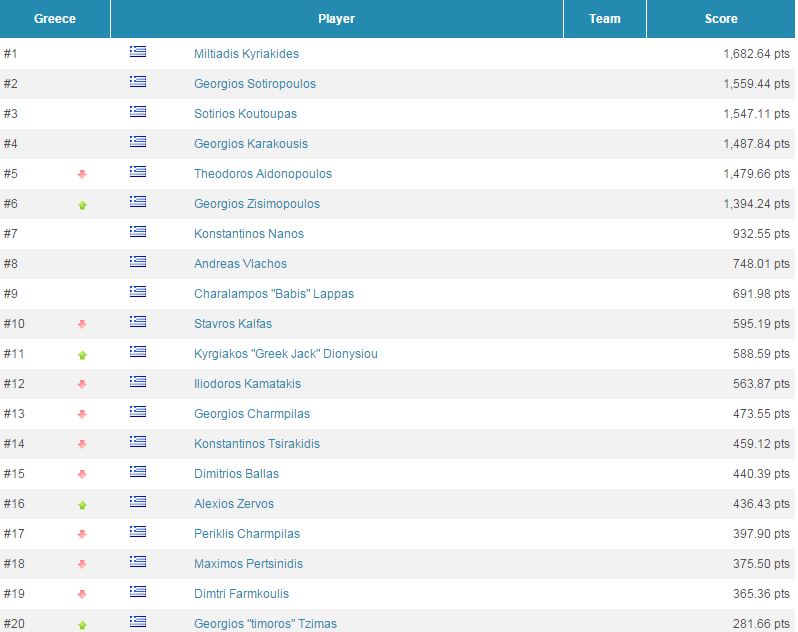Click Greek flag beside Andreas Vlachos
798x632 pixels.
click(x=138, y=262)
